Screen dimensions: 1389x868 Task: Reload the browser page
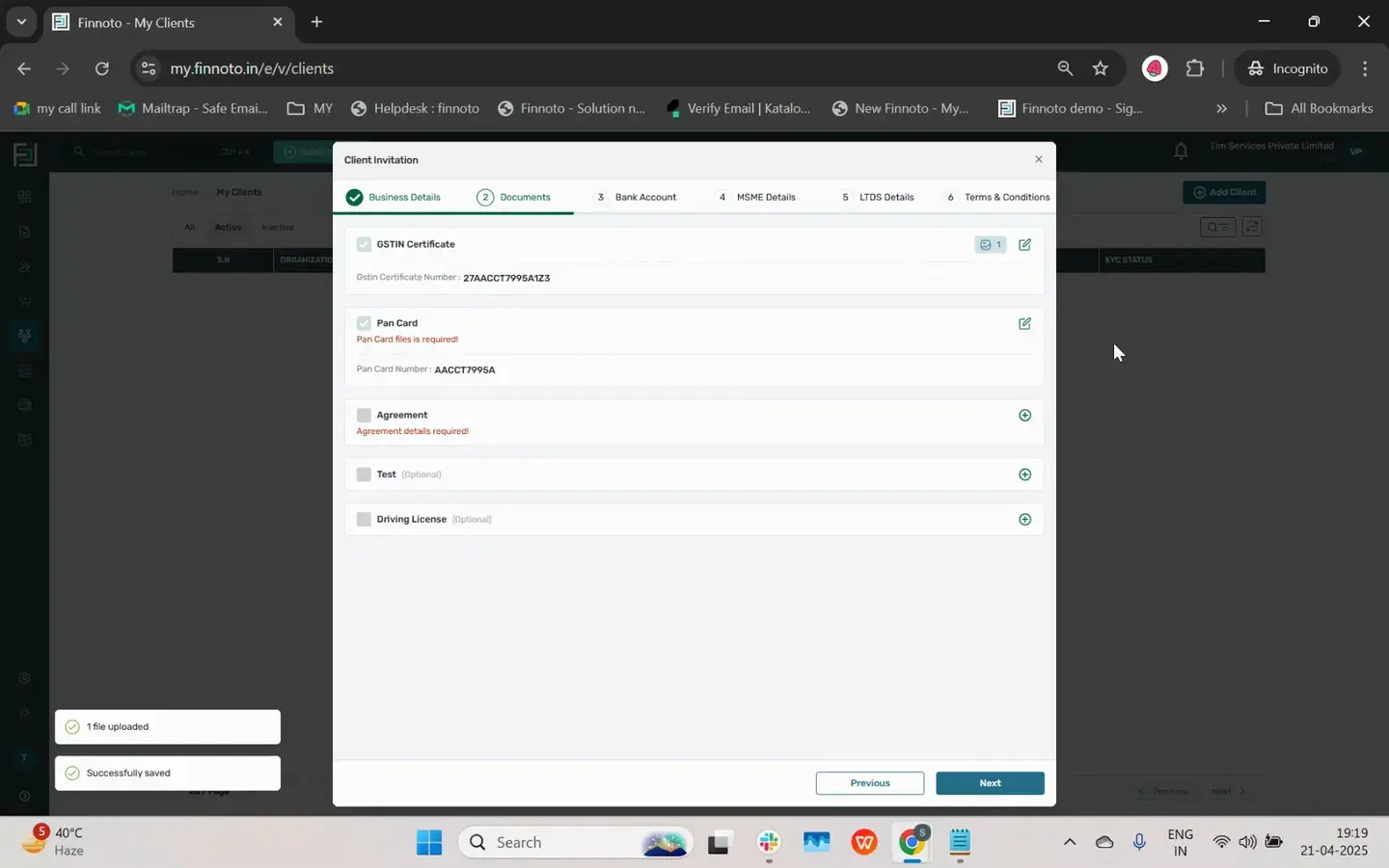[102, 68]
